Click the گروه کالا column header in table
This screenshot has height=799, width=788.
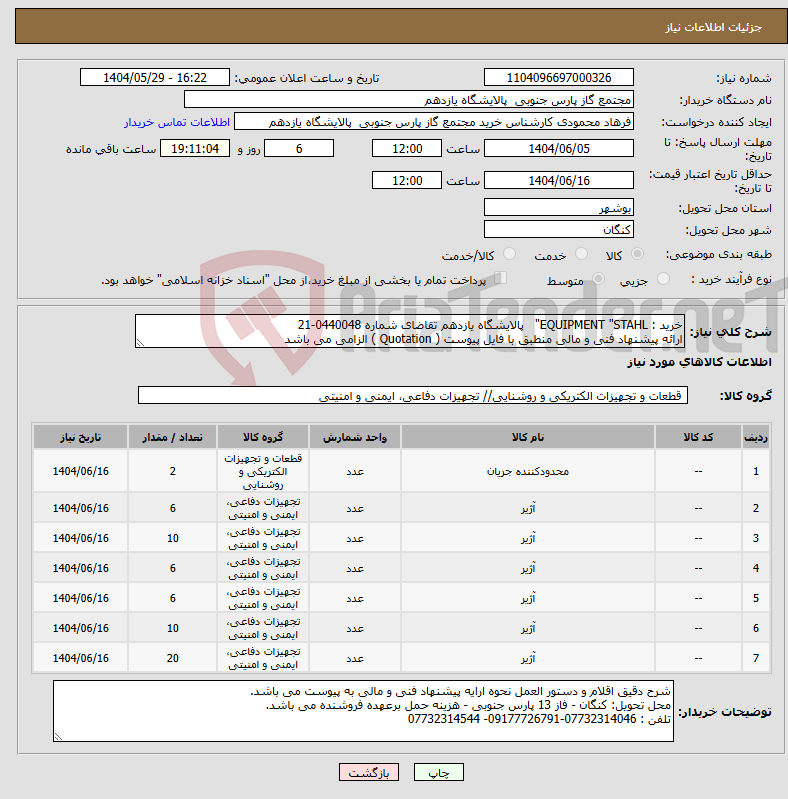tap(263, 437)
